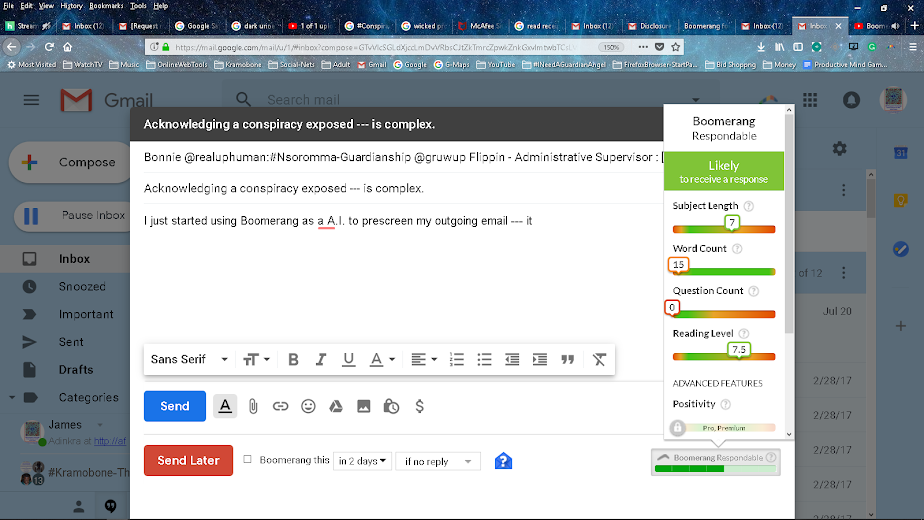Open the text size dropdown
The image size is (924, 520).
(x=256, y=359)
